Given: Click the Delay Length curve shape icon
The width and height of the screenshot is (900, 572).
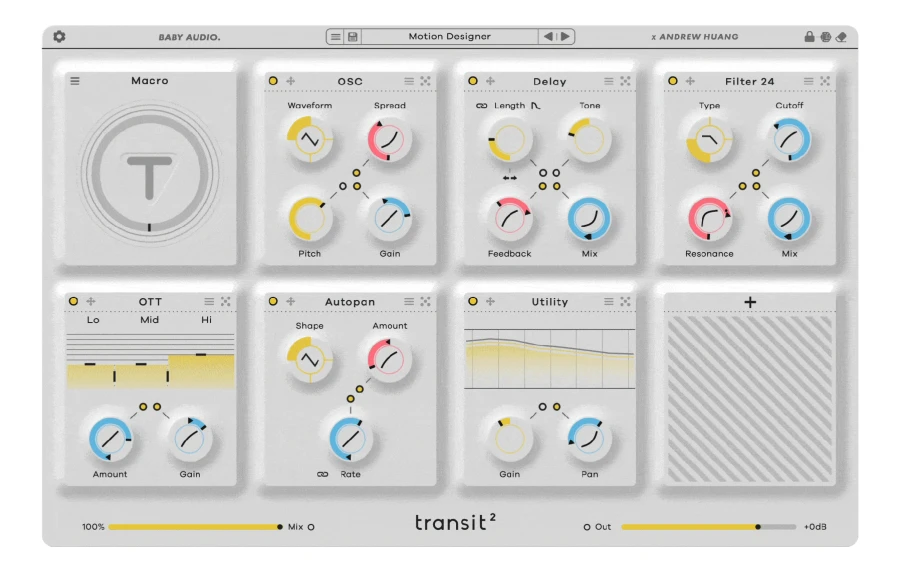Looking at the screenshot, I should coord(536,106).
